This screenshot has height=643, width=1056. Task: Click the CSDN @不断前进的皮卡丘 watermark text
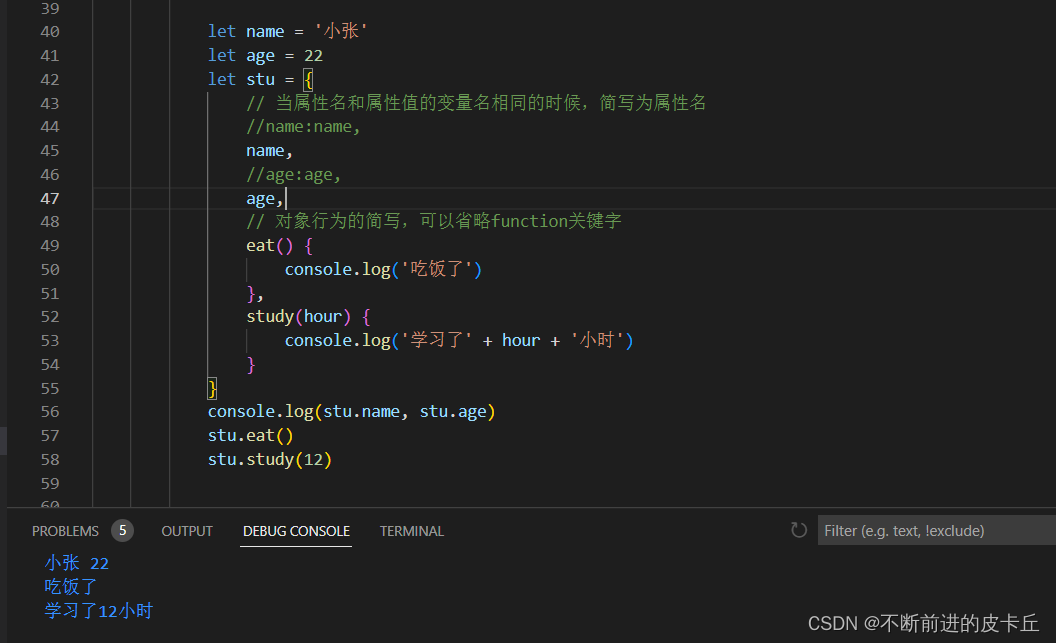(921, 622)
